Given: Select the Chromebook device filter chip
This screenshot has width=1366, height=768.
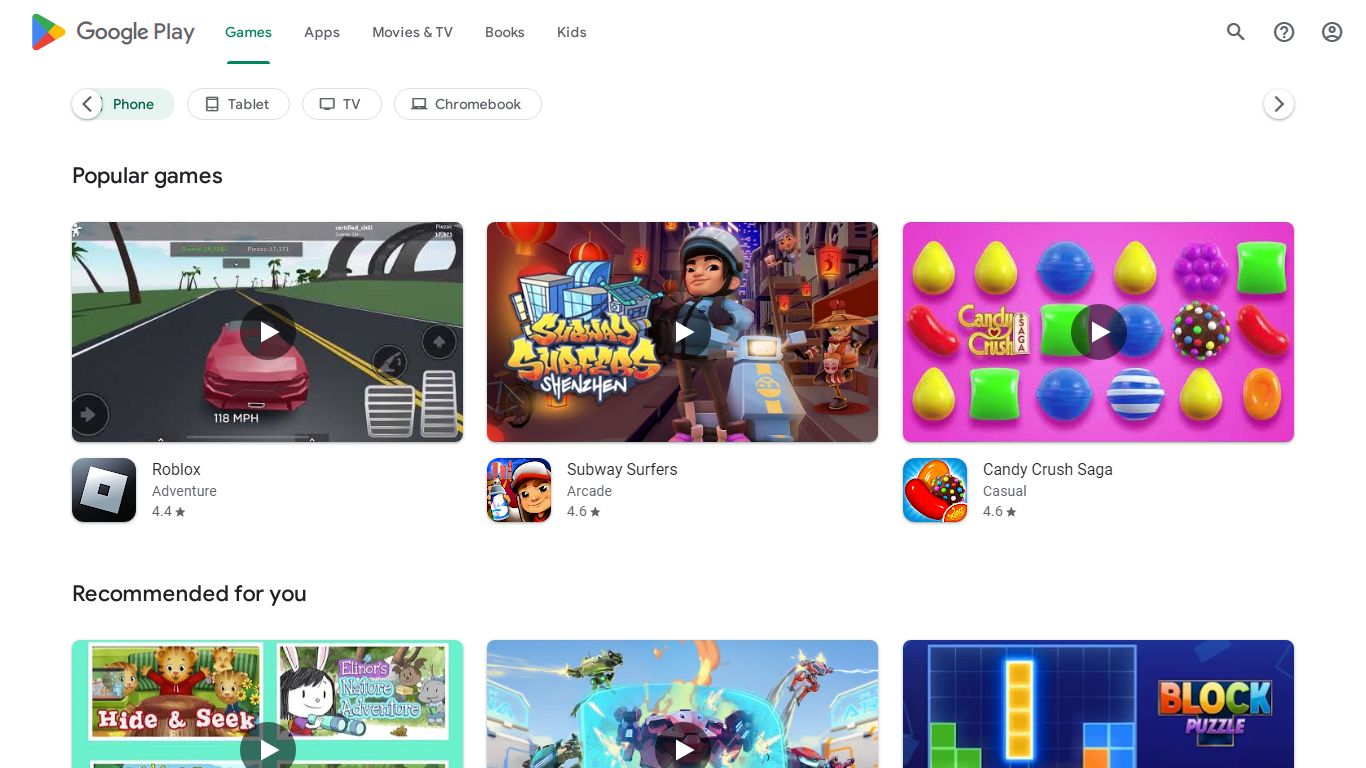Looking at the screenshot, I should 467,104.
